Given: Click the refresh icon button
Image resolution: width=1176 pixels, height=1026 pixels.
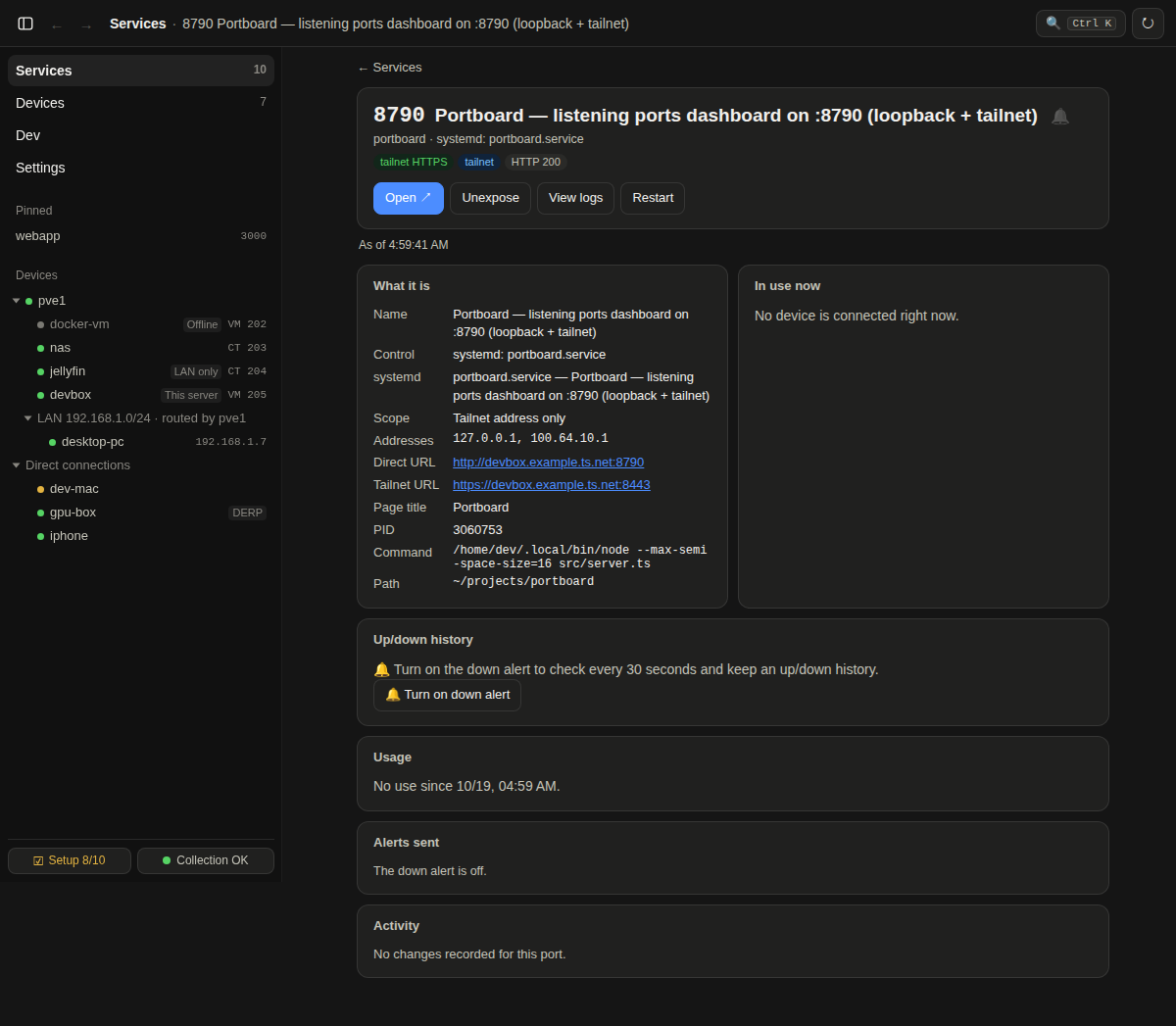Looking at the screenshot, I should (x=1148, y=24).
